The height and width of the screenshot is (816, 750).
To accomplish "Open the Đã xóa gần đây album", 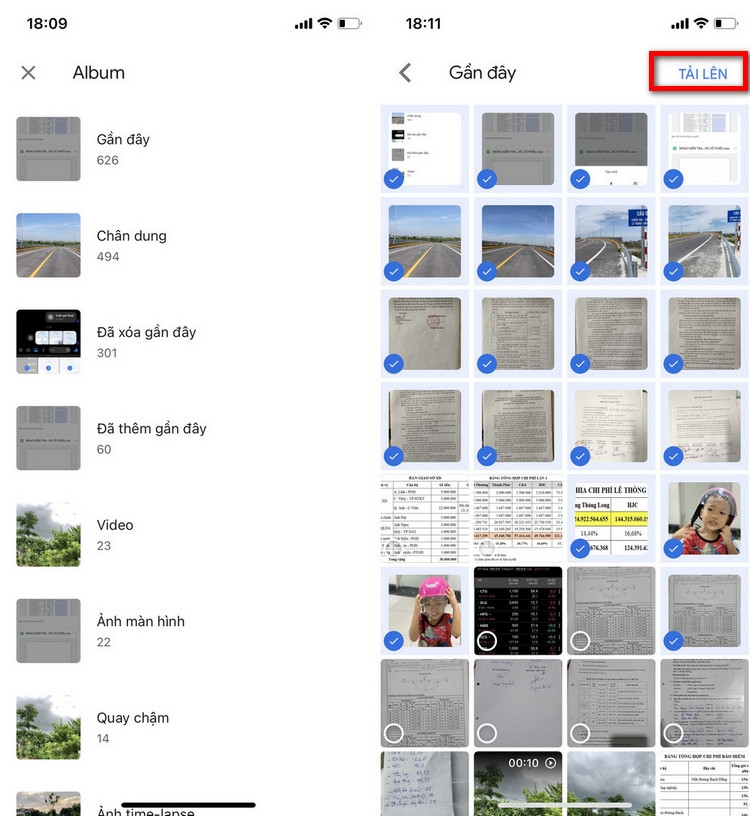I will (187, 341).
